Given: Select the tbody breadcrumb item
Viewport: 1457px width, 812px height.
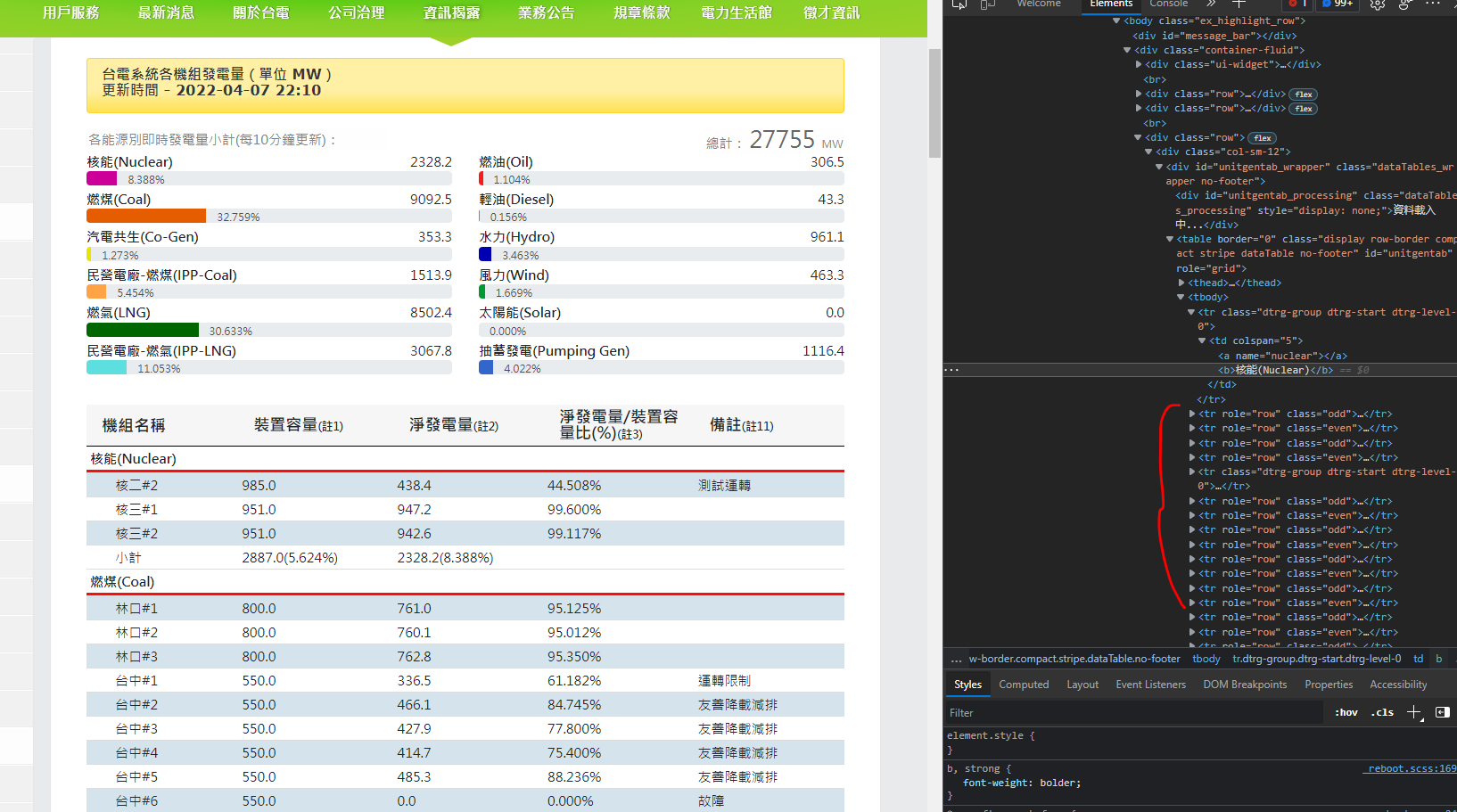Looking at the screenshot, I should pos(1206,660).
